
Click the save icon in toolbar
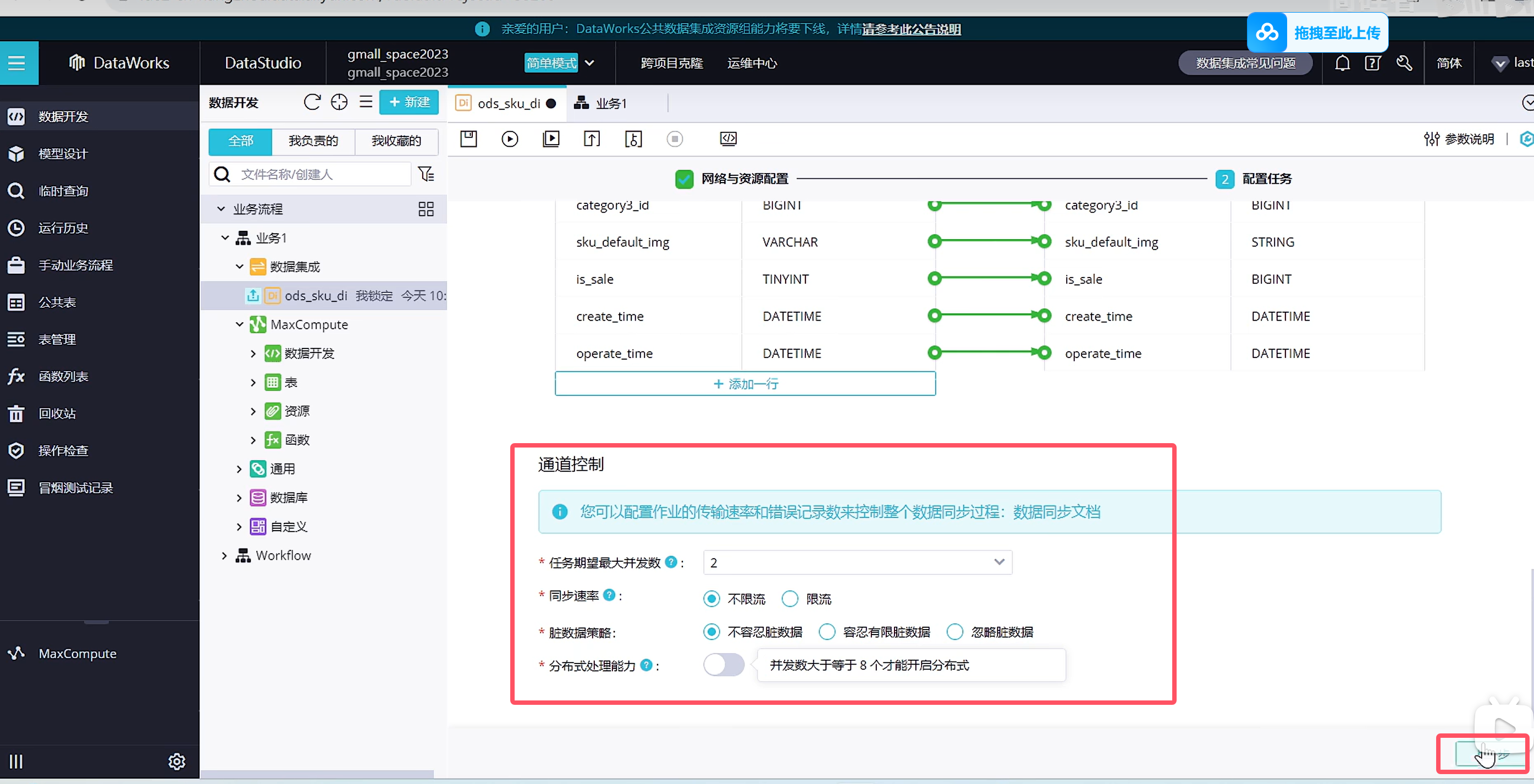(x=468, y=139)
